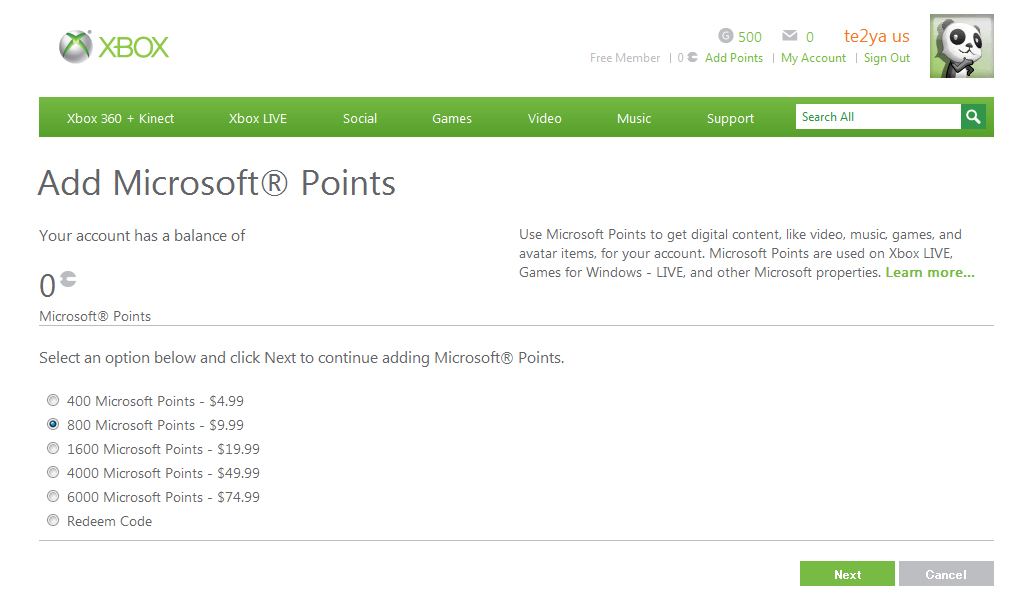Click "Your account has a balance of" text
Viewport: 1033px width, 604px height.
click(142, 236)
